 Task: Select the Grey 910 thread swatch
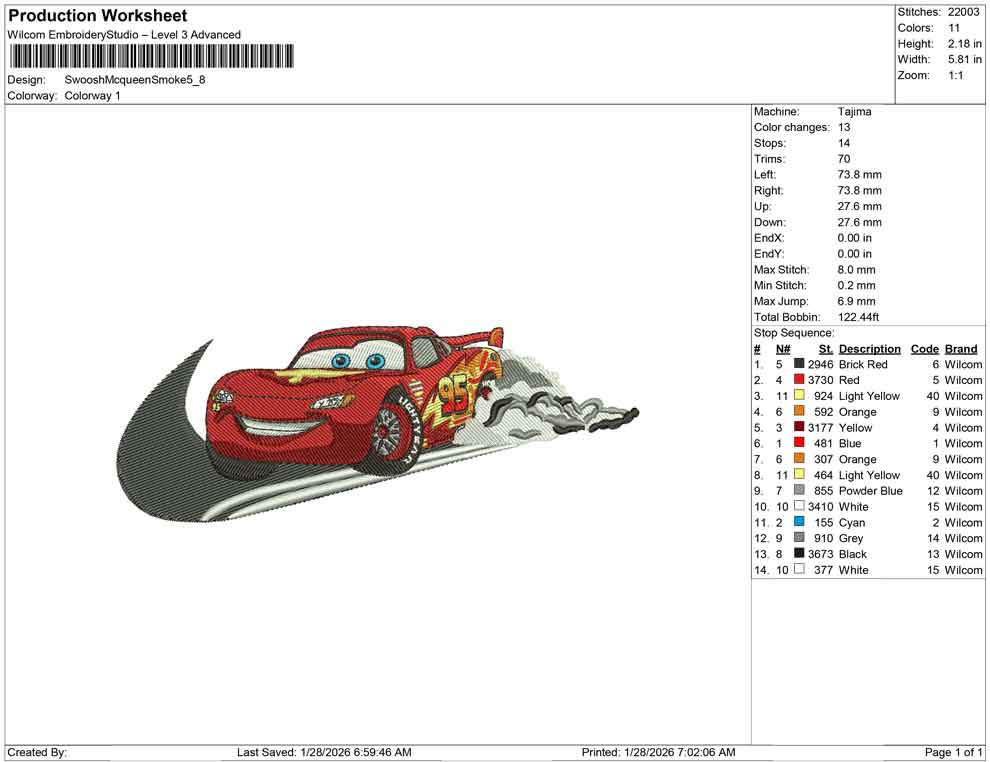click(x=797, y=538)
